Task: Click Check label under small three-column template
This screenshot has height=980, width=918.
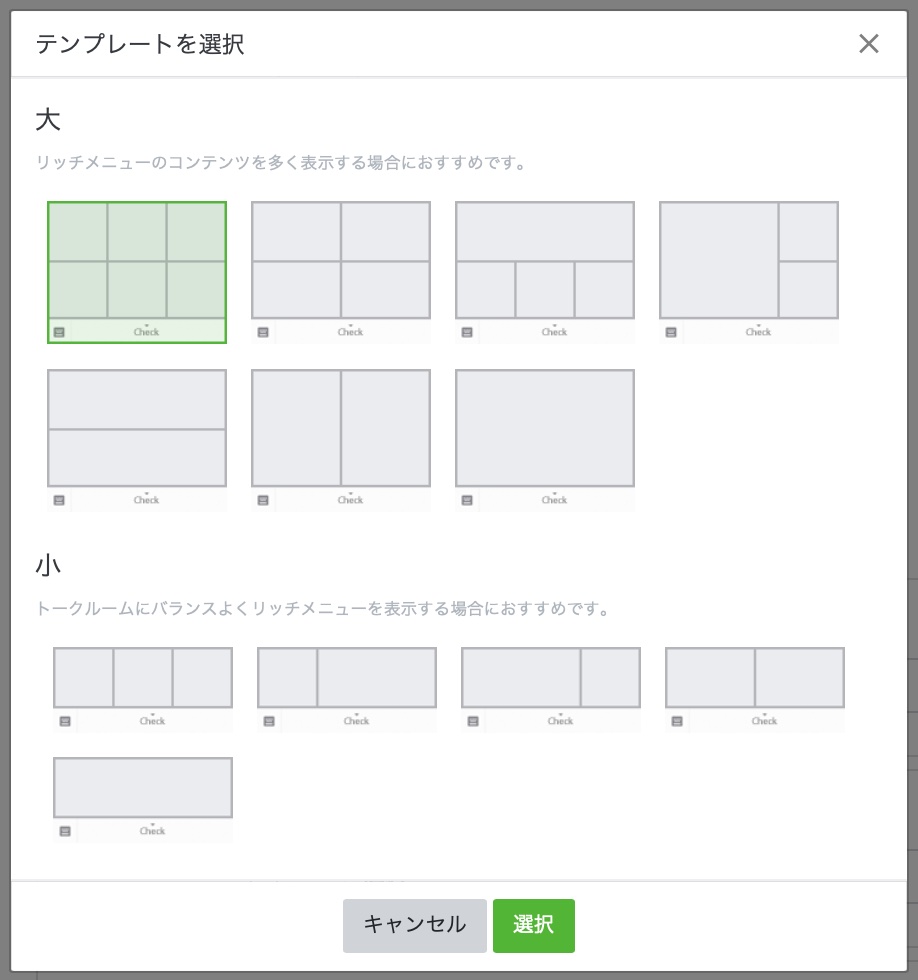Action: pyautogui.click(x=153, y=721)
